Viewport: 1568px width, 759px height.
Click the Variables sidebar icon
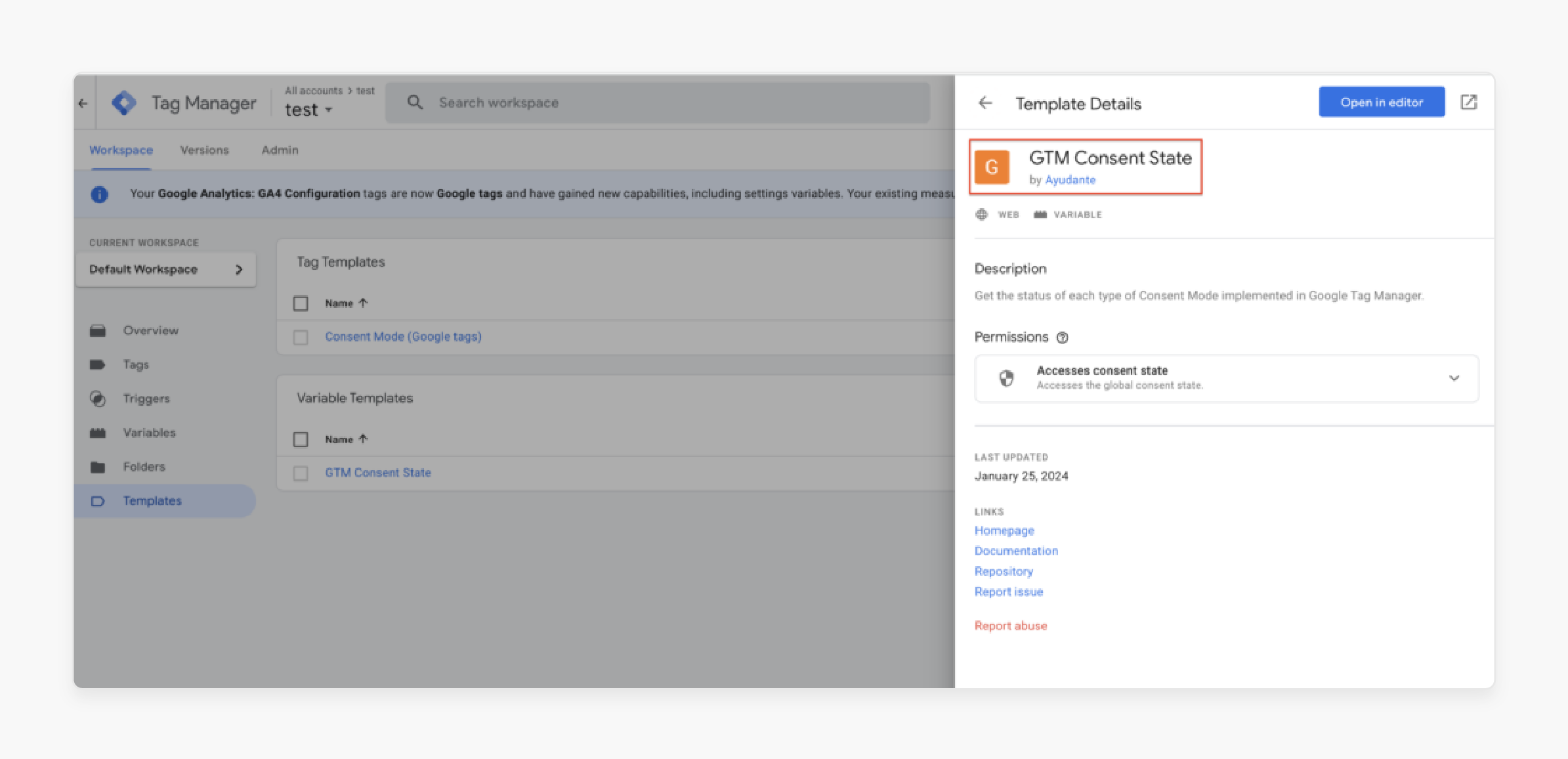[x=98, y=433]
